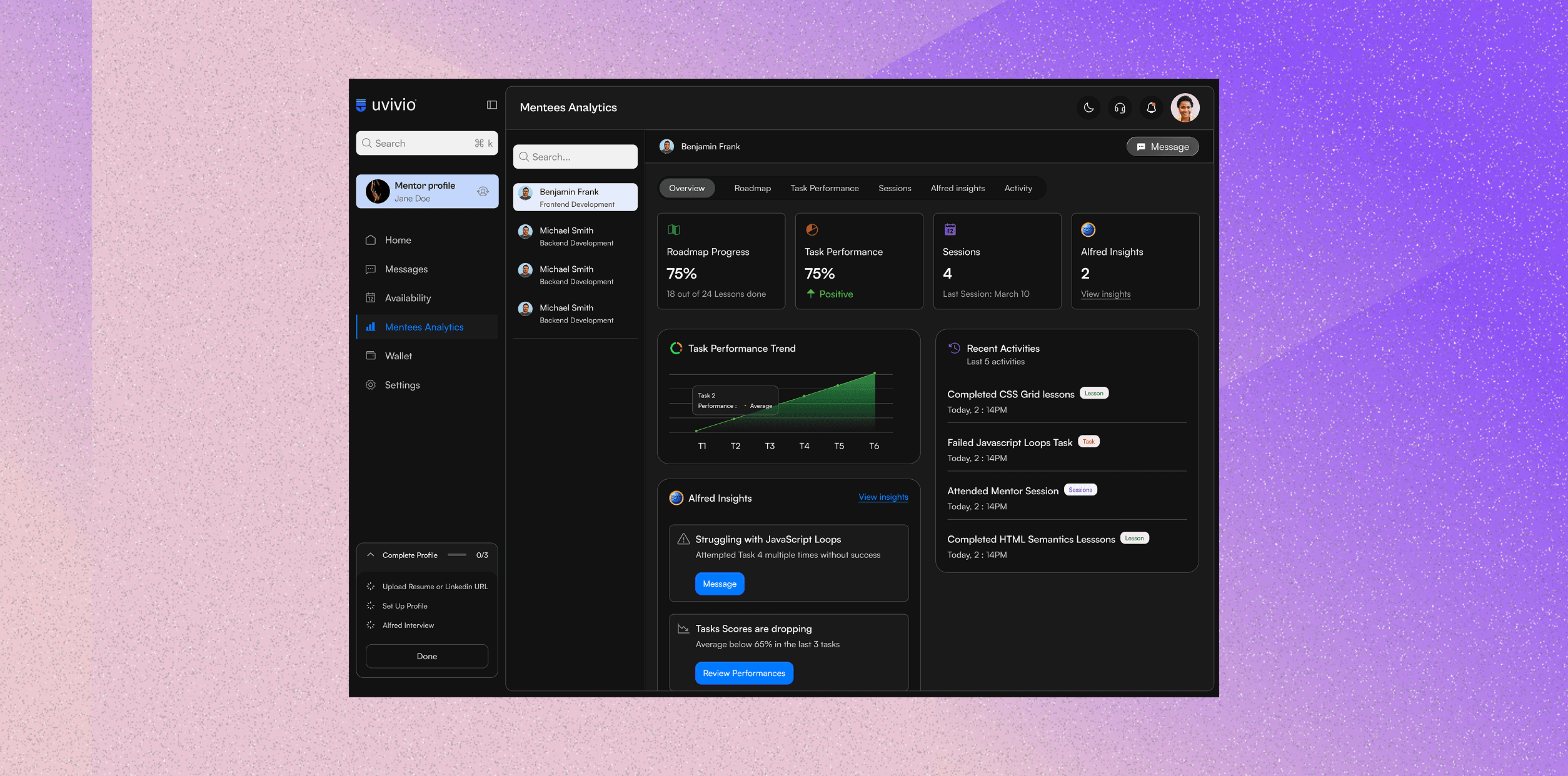This screenshot has height=776, width=1568.
Task: Click the Availability calendar icon
Action: tap(371, 298)
